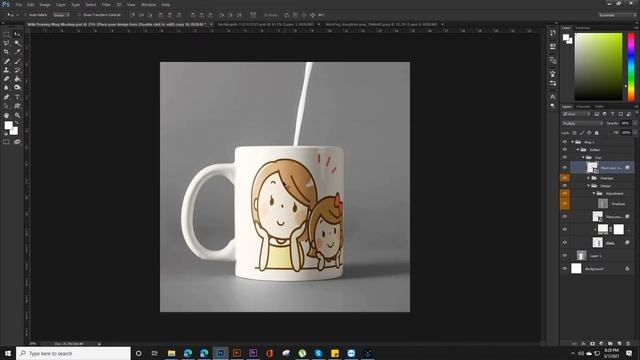The image size is (640, 360).
Task: Open the Window menu
Action: click(148, 4)
